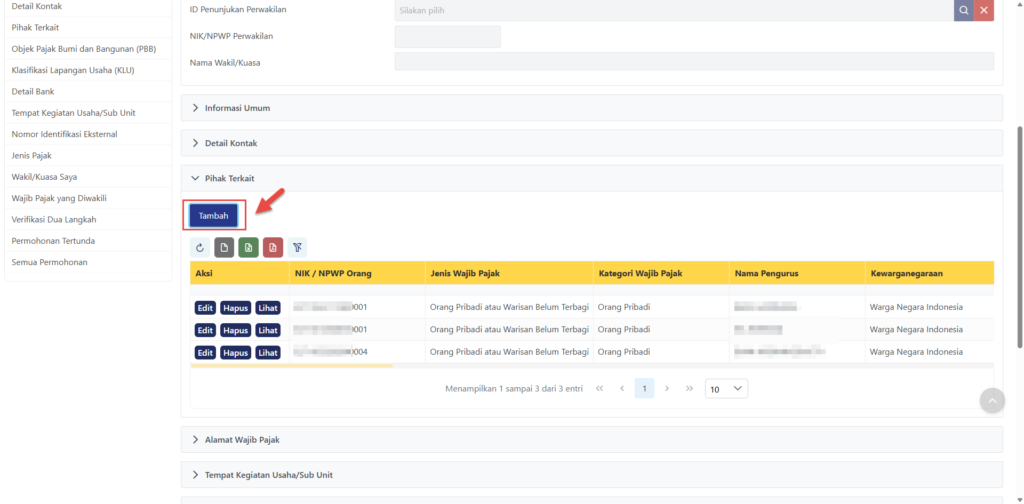Go to next page in pagination
Viewport: 1024px width, 504px height.
point(667,388)
